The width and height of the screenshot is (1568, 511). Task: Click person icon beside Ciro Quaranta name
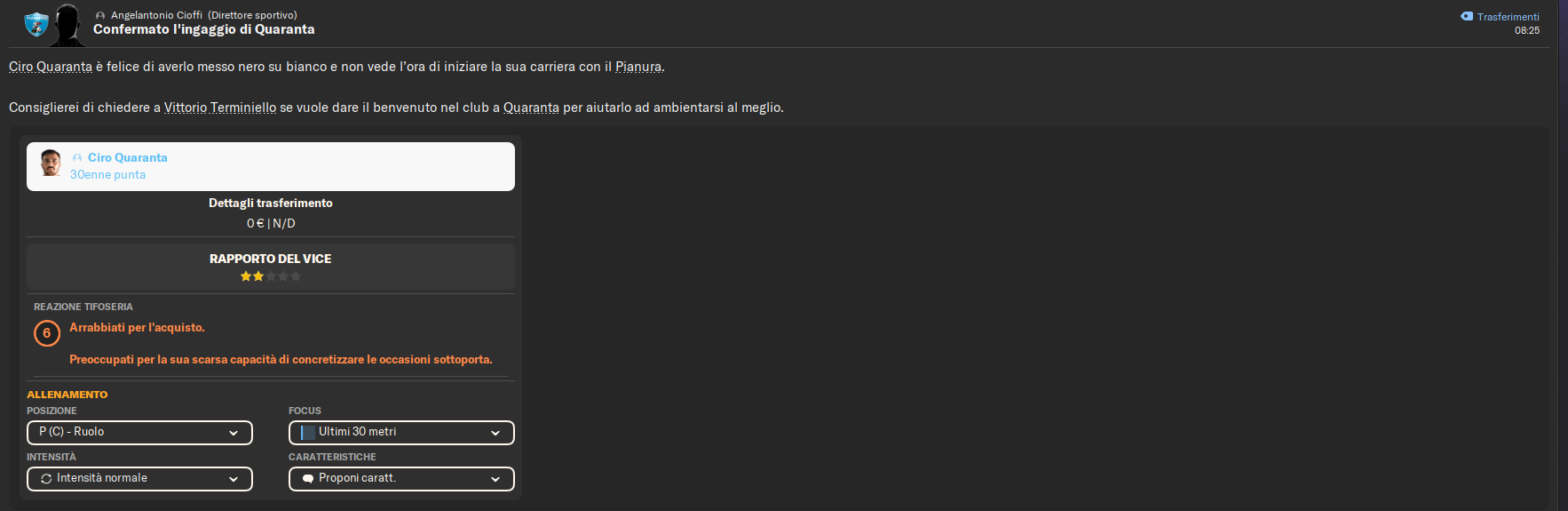(x=77, y=158)
